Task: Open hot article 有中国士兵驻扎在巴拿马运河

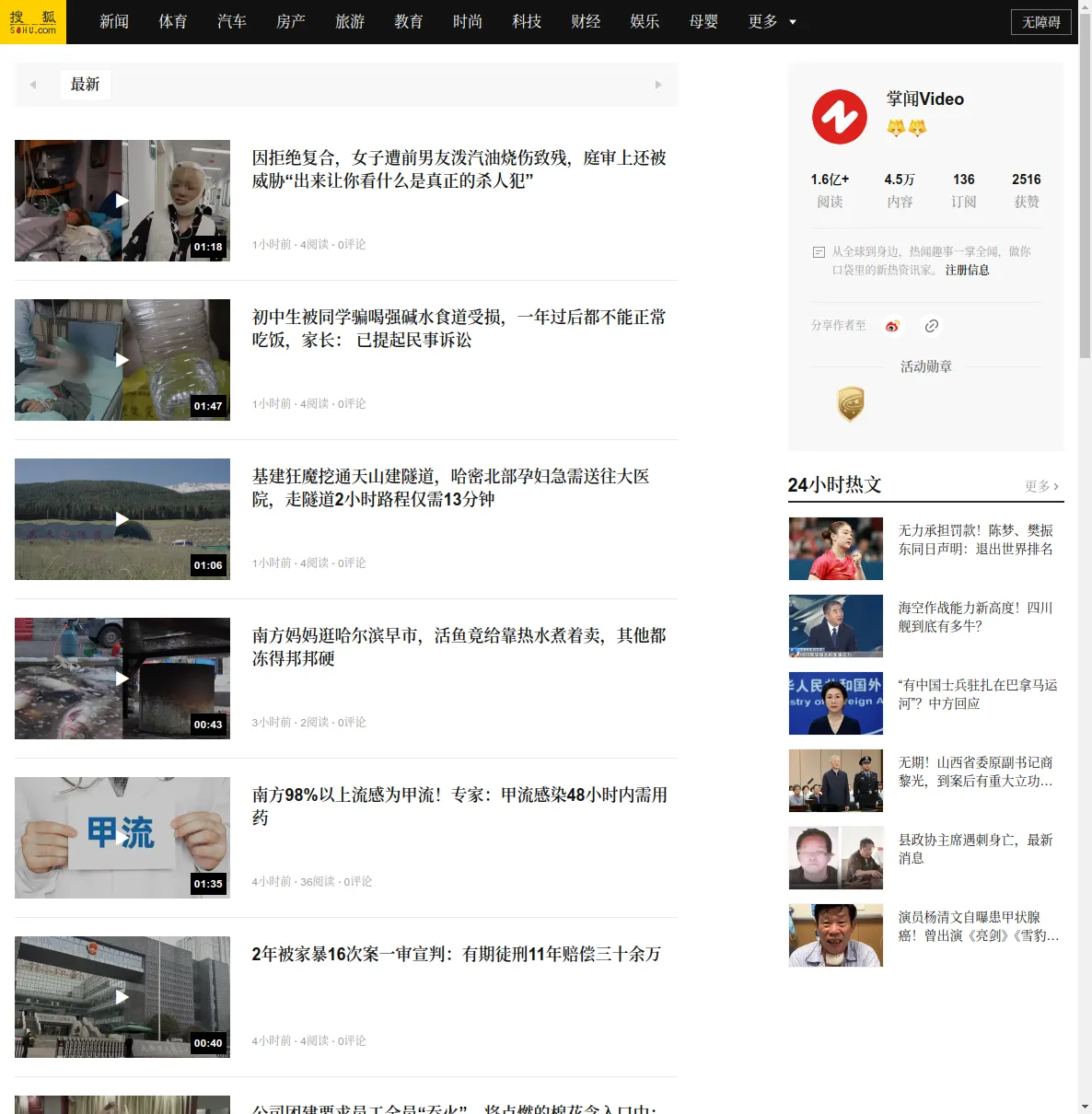Action: [978, 694]
